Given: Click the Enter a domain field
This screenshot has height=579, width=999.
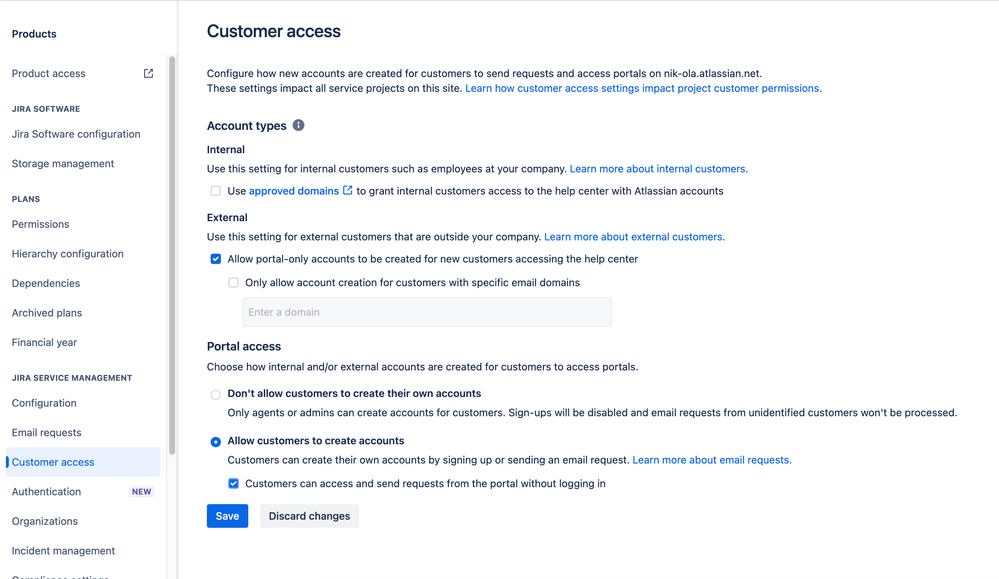Looking at the screenshot, I should click(427, 312).
